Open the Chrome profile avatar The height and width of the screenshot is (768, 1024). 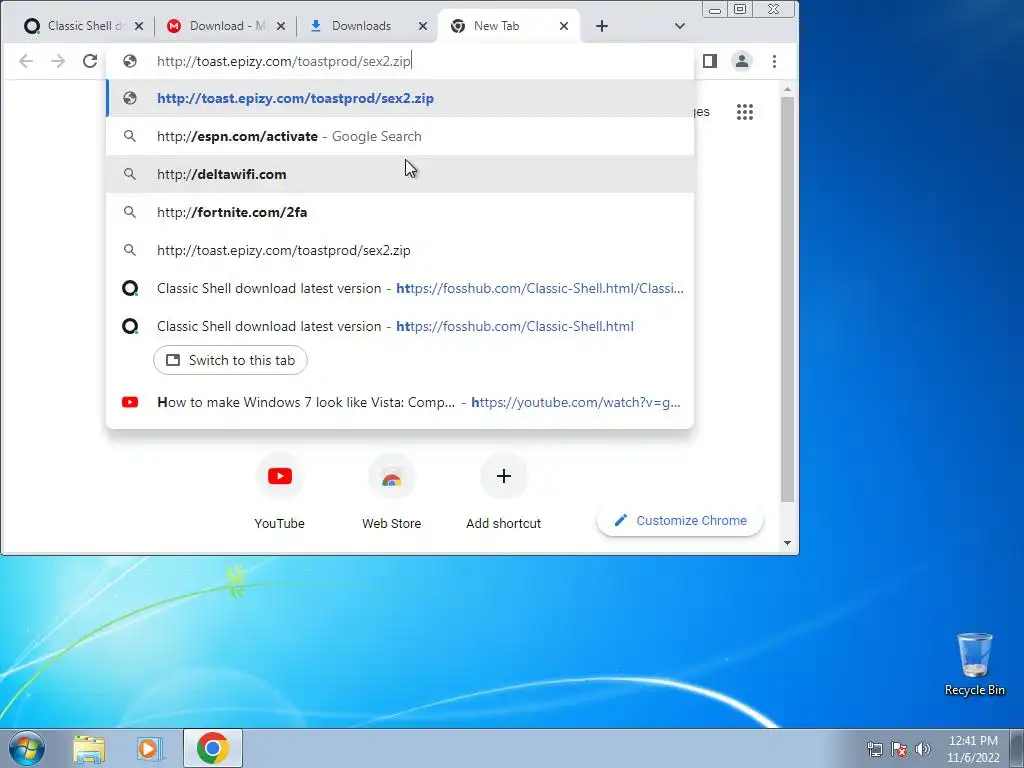742,61
